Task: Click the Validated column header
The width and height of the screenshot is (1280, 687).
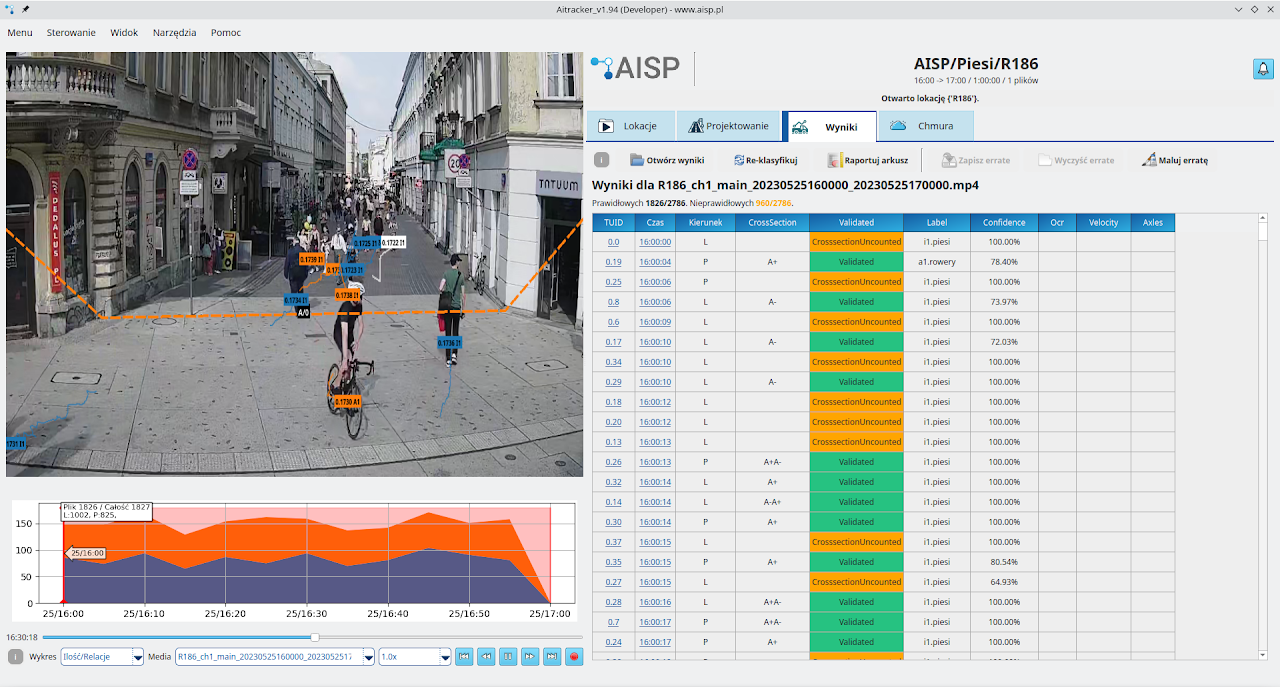Action: click(857, 222)
